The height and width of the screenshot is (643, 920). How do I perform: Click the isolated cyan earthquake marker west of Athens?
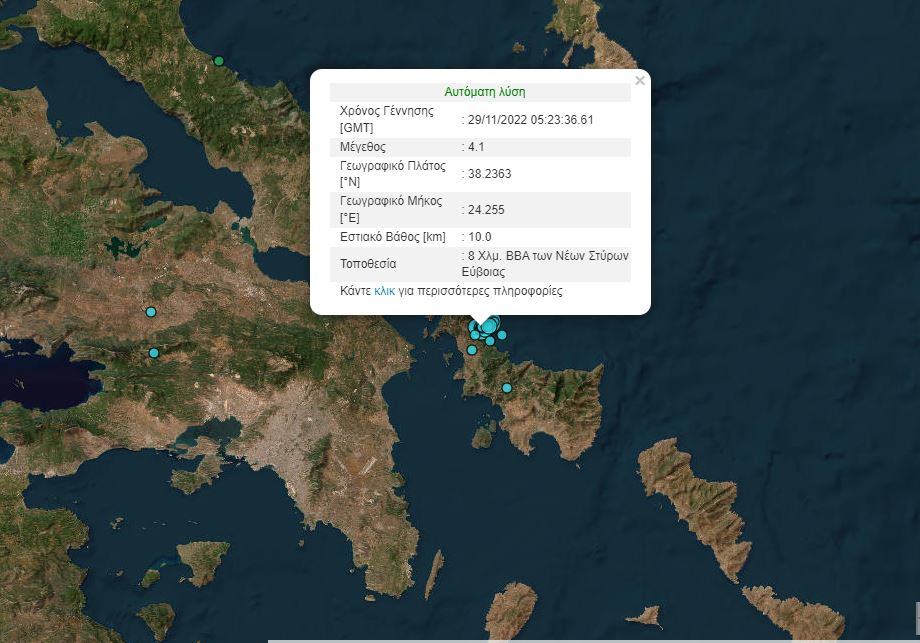[150, 312]
